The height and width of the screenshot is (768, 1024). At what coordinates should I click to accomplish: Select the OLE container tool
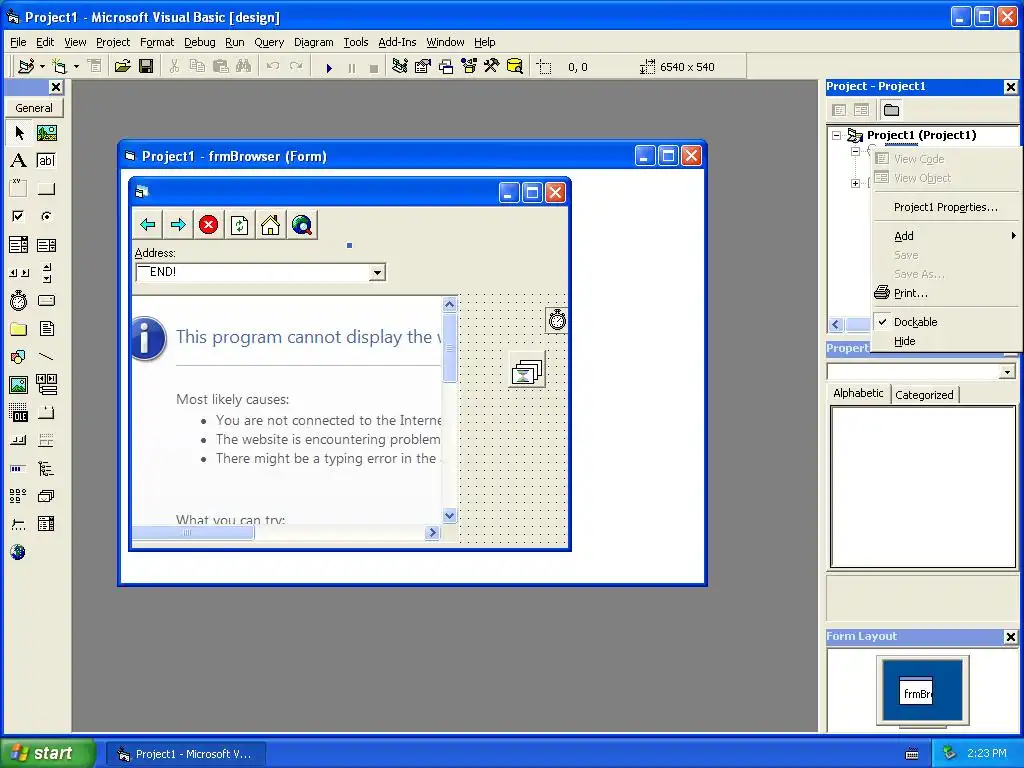[x=19, y=413]
